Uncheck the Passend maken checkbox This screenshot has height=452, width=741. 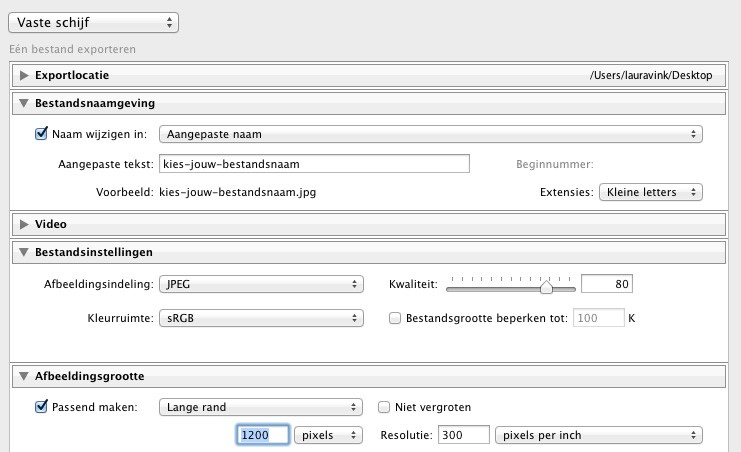tap(41, 407)
